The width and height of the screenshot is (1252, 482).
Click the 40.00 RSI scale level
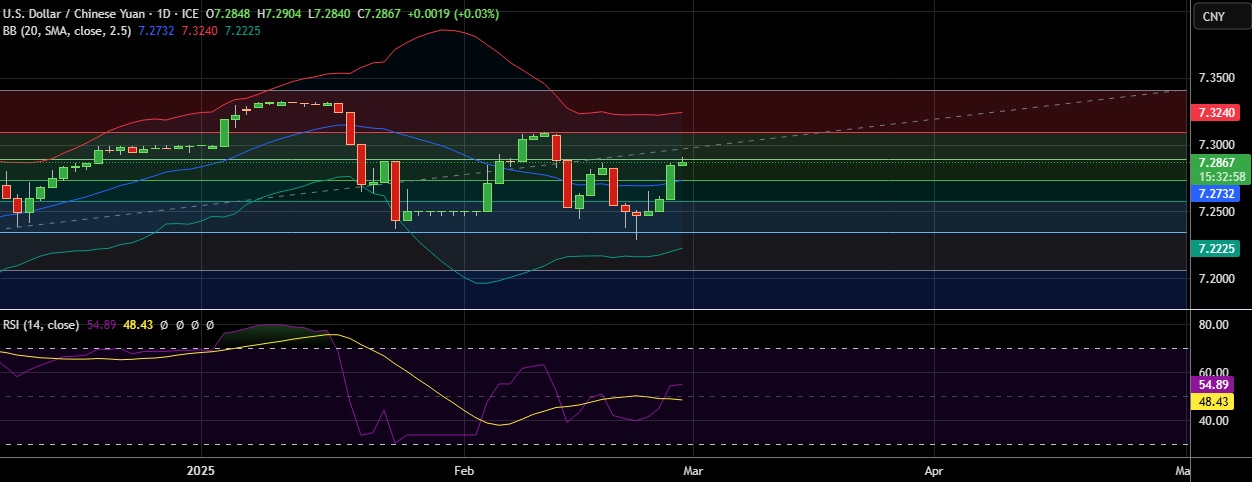click(x=1213, y=421)
